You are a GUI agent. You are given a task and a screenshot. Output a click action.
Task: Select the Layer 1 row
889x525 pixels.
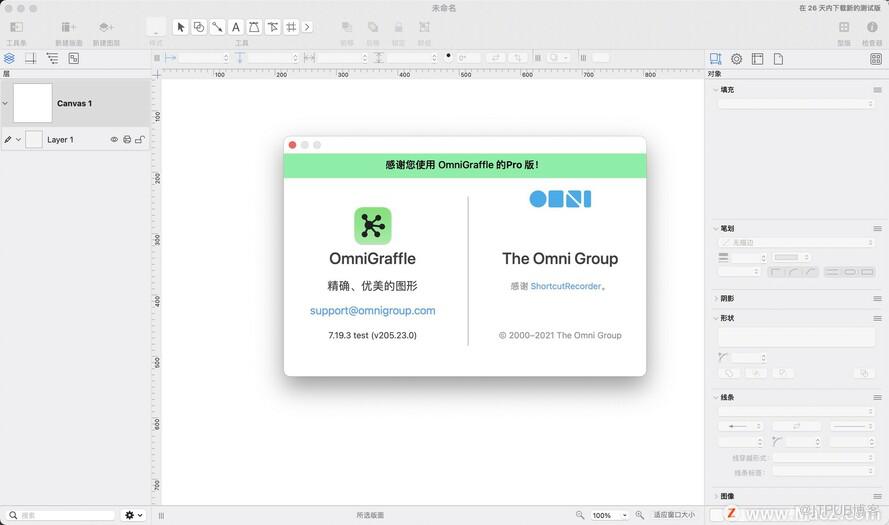pyautogui.click(x=75, y=139)
